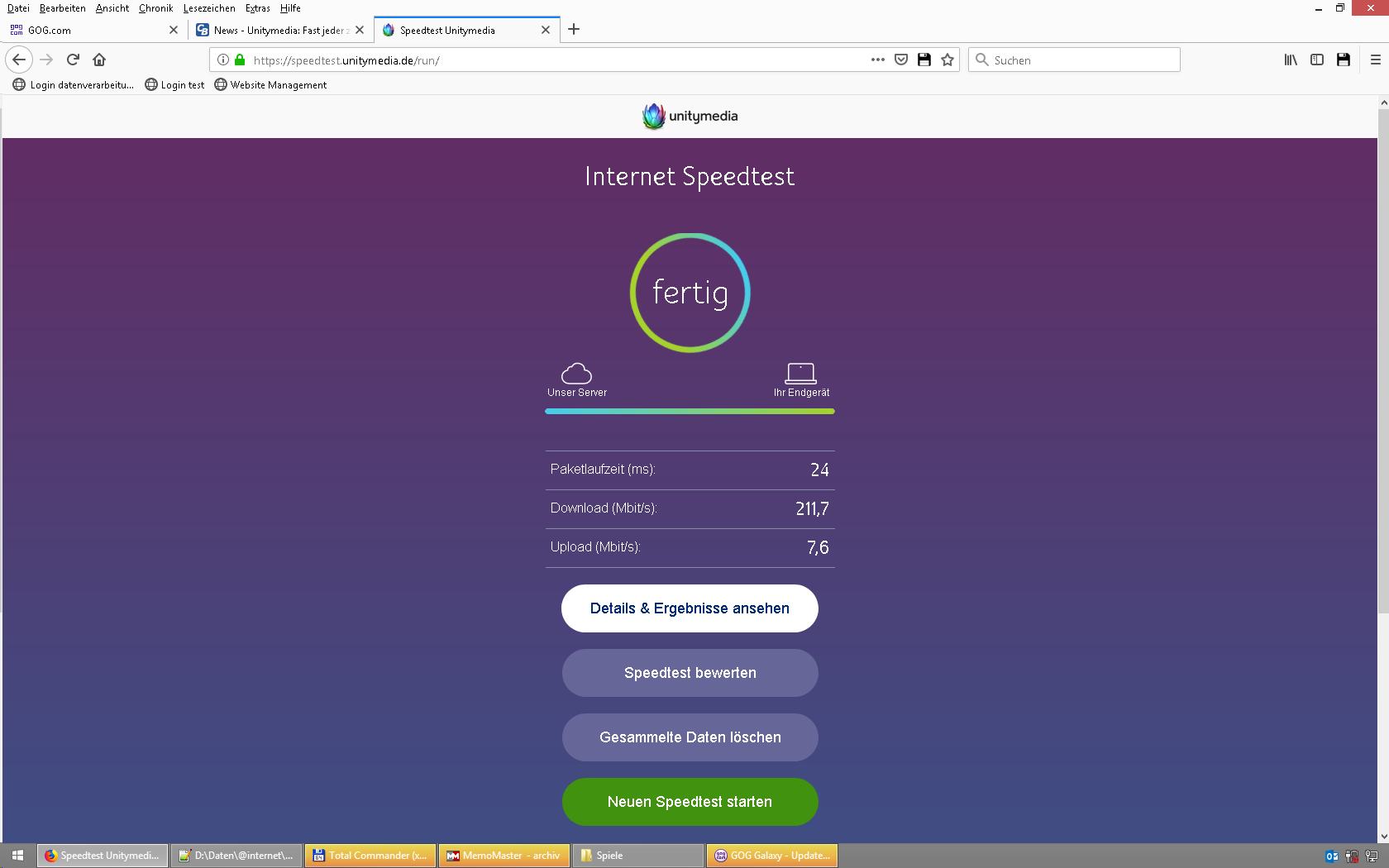
Task: Reload the current page
Action: click(x=73, y=60)
